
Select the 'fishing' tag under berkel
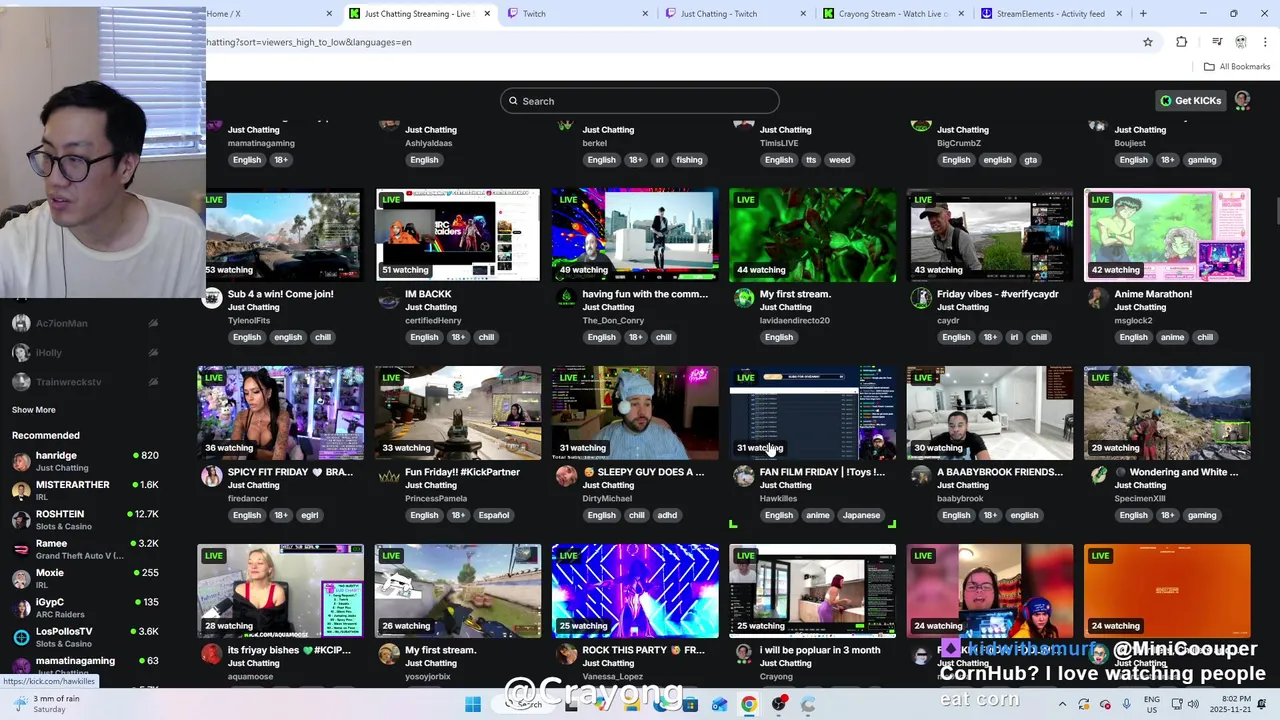pyautogui.click(x=689, y=160)
